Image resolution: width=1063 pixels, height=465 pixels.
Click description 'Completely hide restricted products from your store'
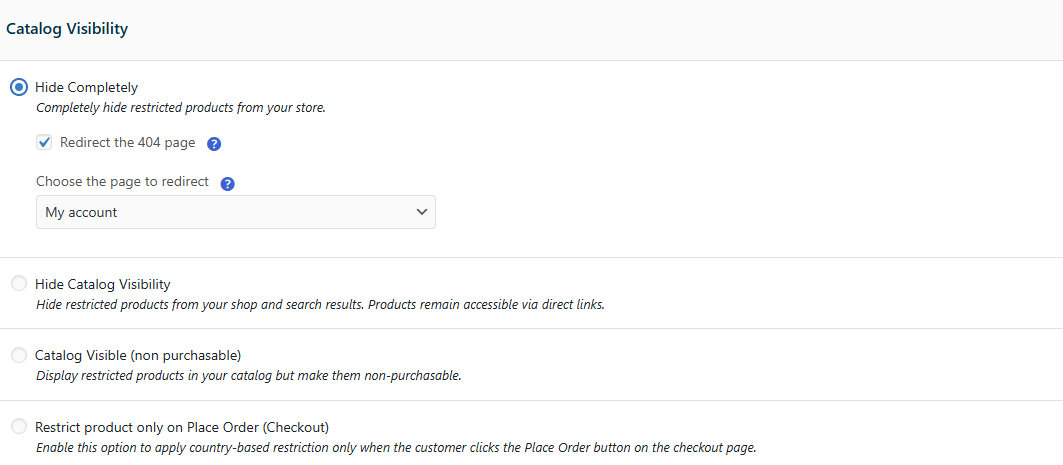point(180,108)
